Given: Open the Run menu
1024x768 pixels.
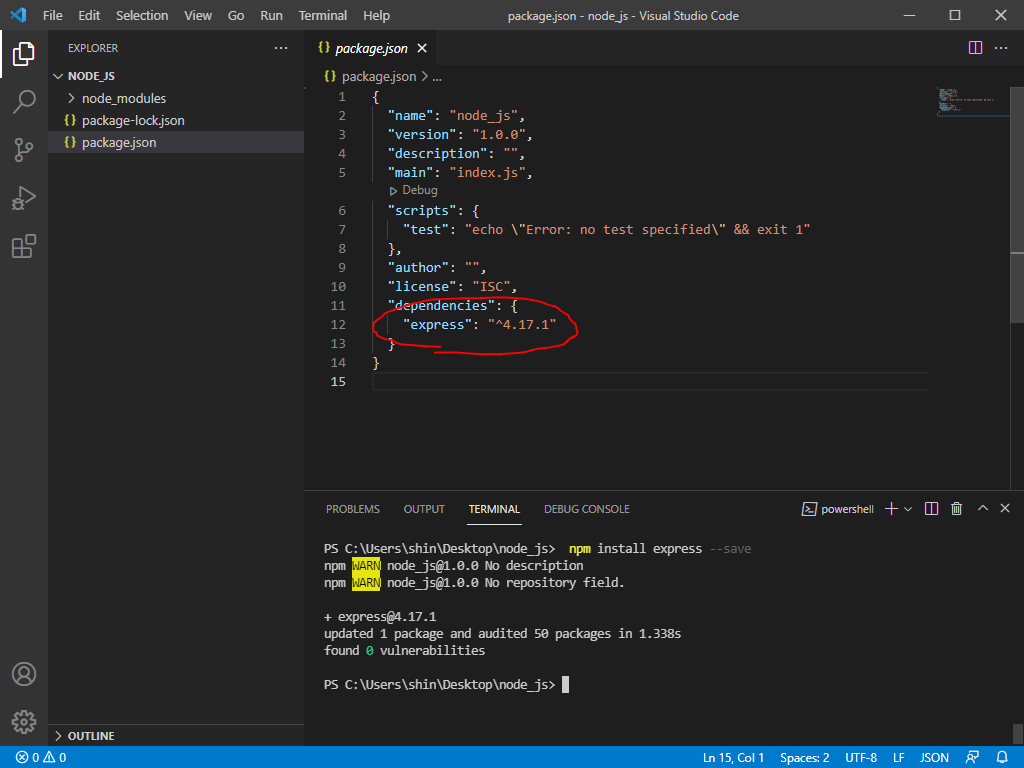Looking at the screenshot, I should point(271,15).
